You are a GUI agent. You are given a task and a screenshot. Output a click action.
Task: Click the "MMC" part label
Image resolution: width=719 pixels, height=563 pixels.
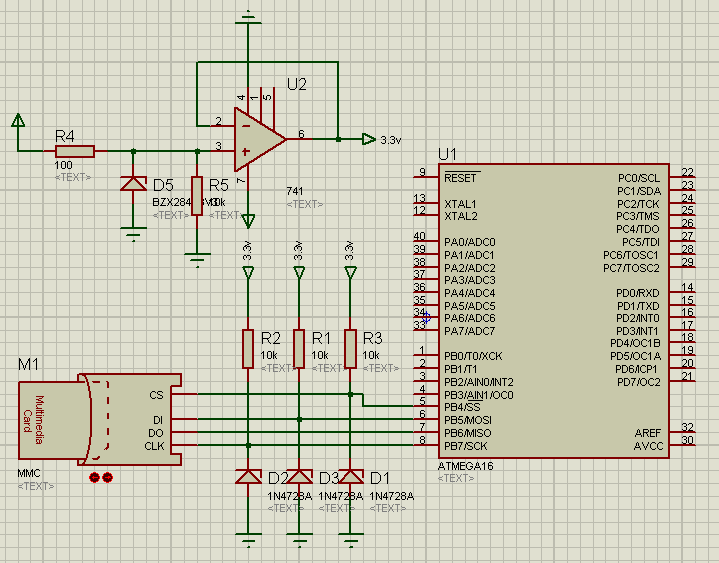[x=29, y=473]
